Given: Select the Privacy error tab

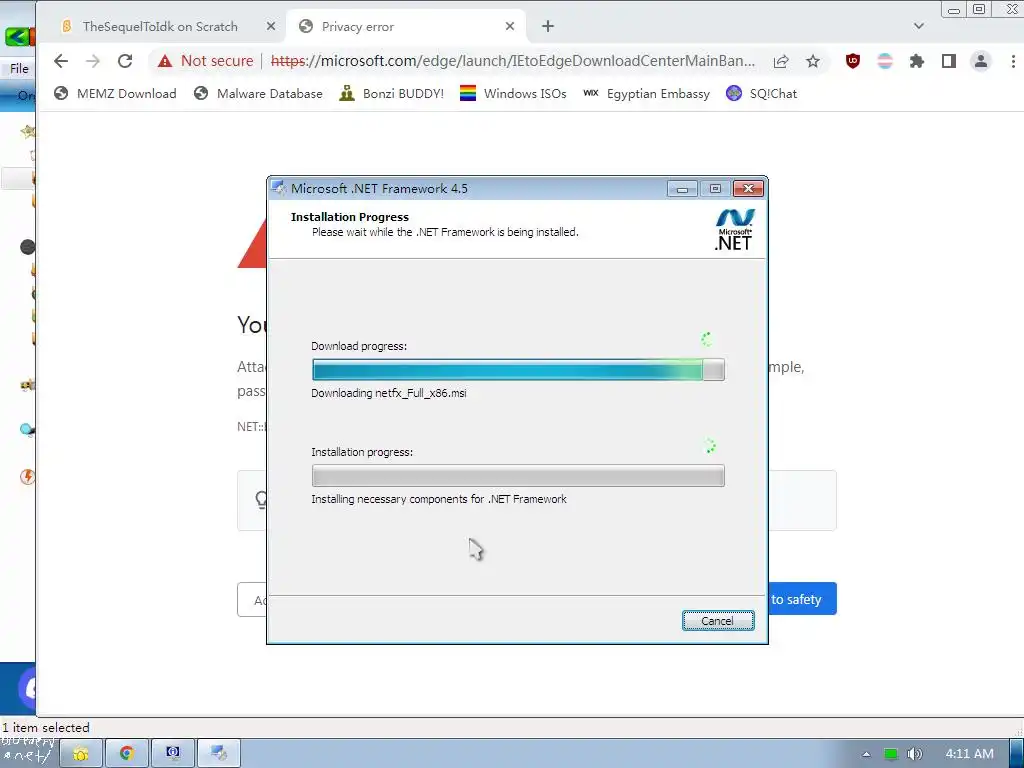Looking at the screenshot, I should pyautogui.click(x=405, y=27).
